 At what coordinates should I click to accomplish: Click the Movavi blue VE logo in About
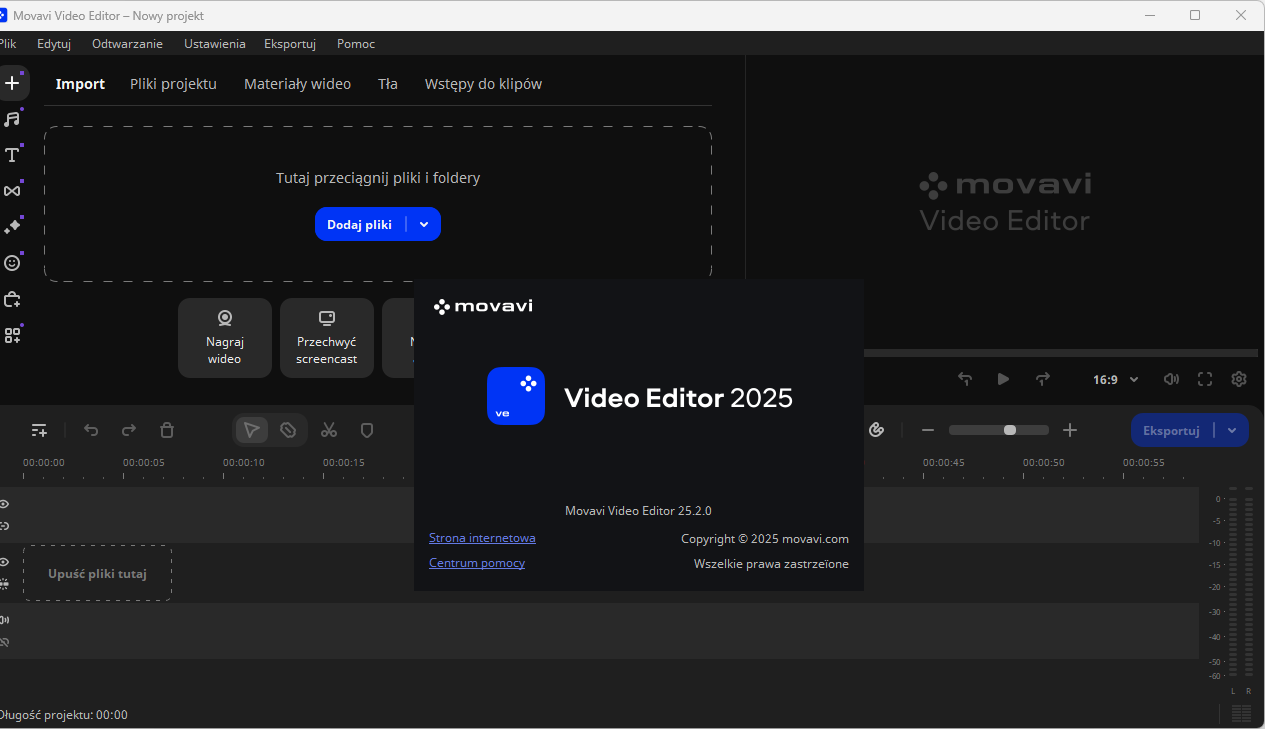[x=516, y=396]
